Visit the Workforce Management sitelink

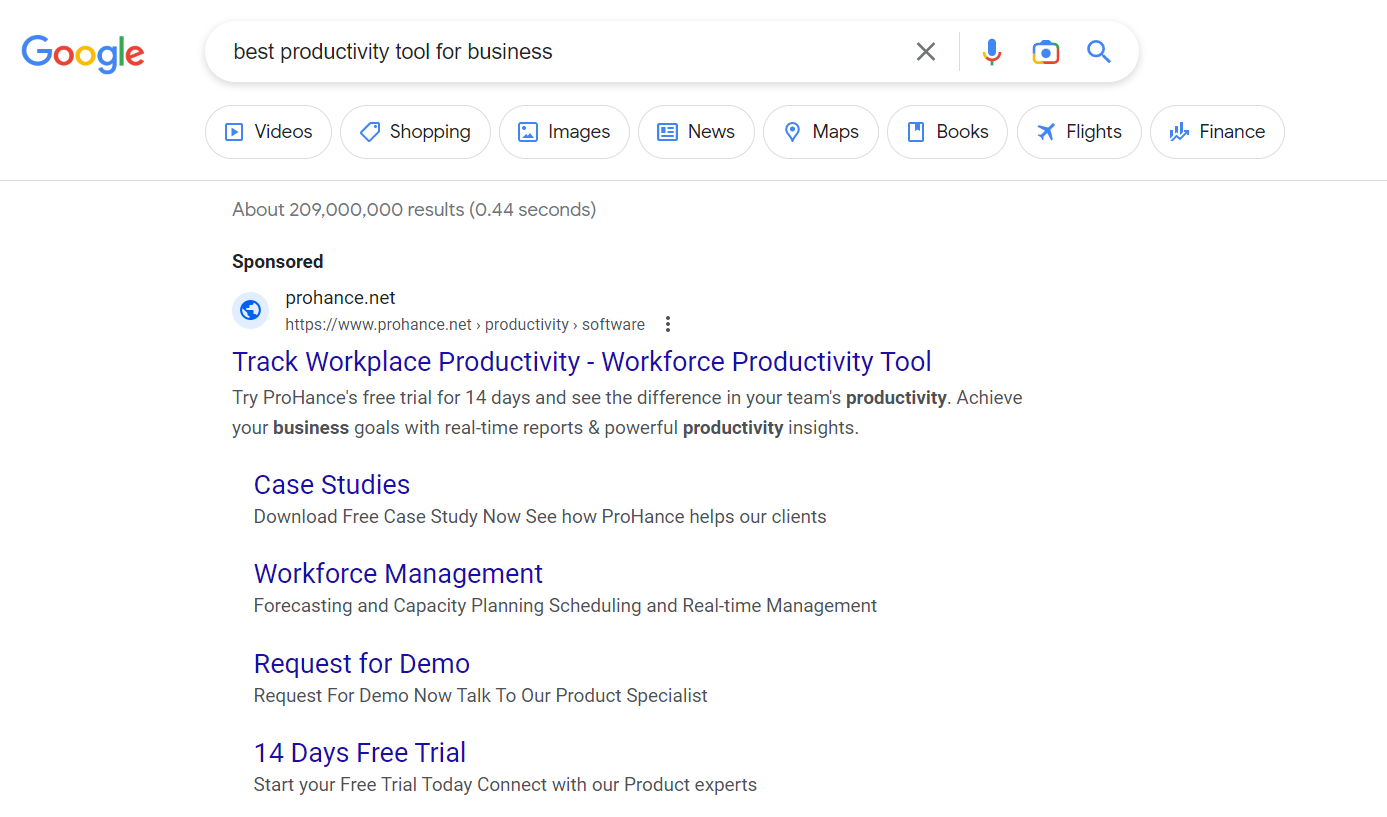(398, 574)
